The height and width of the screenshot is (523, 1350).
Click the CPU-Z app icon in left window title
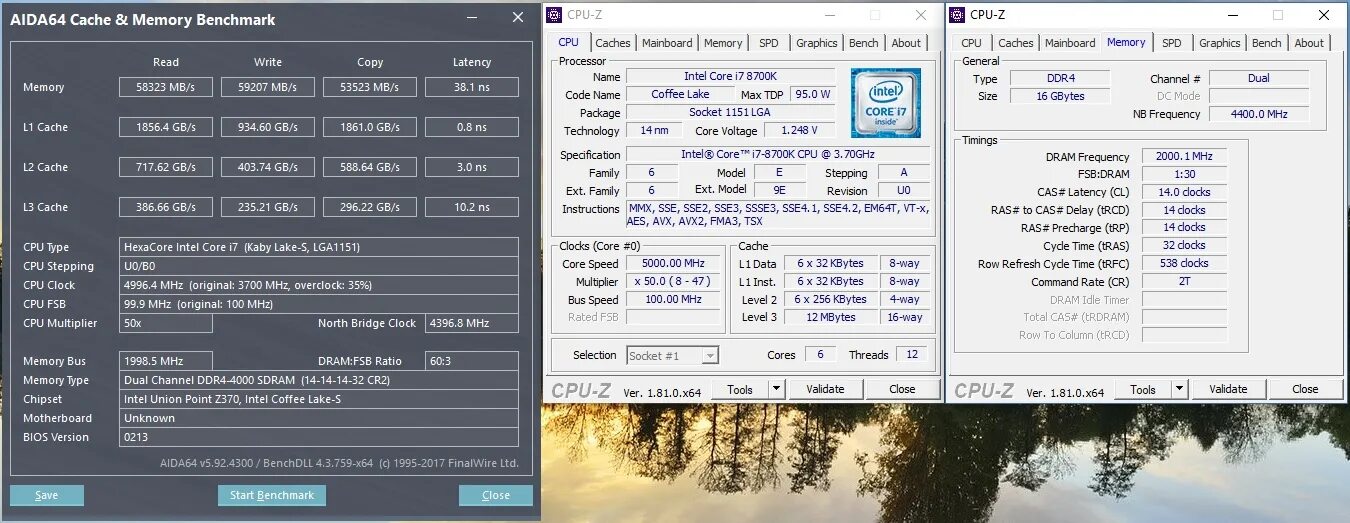click(556, 15)
